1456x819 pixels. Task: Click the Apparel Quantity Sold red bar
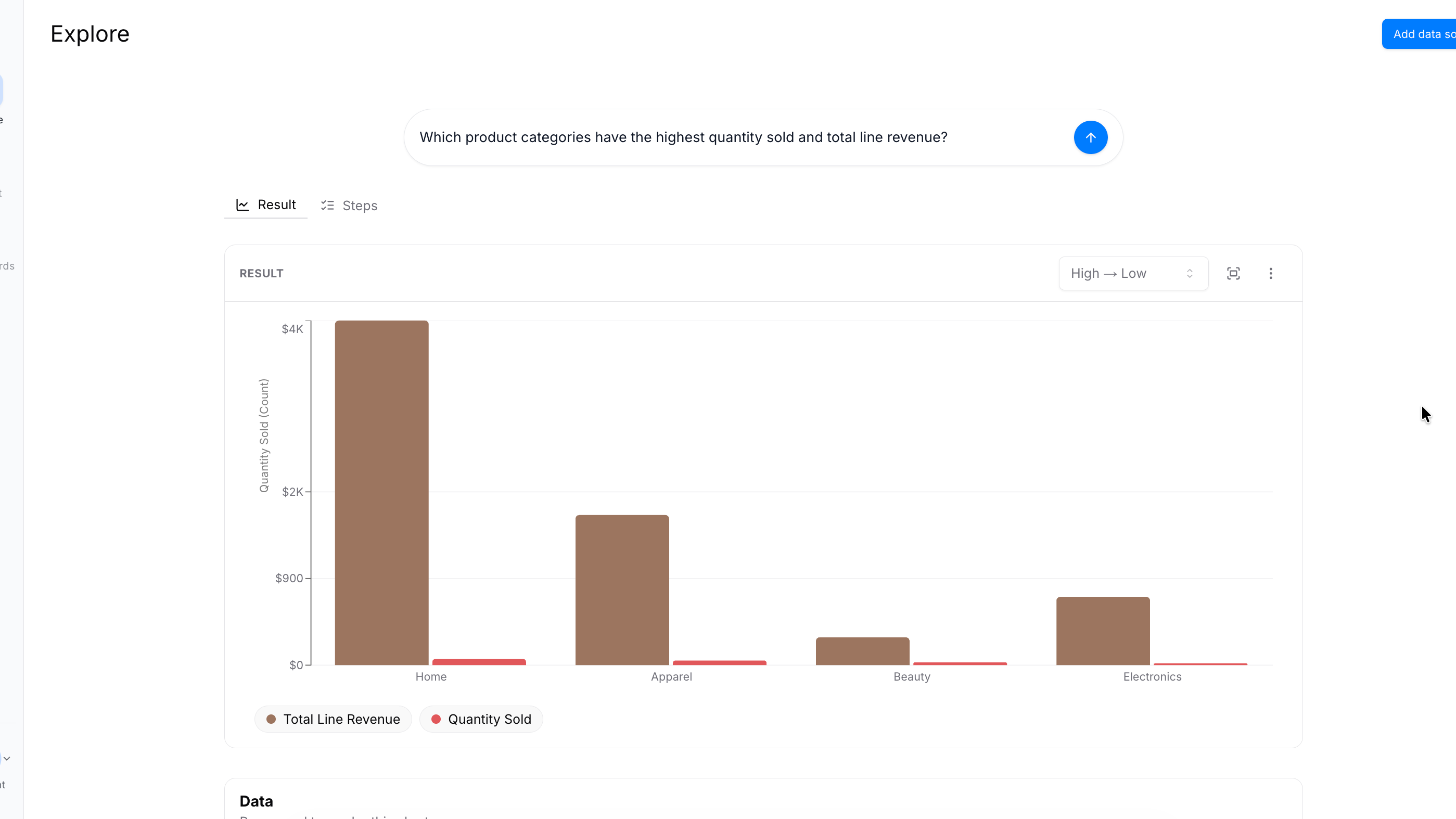click(x=719, y=662)
